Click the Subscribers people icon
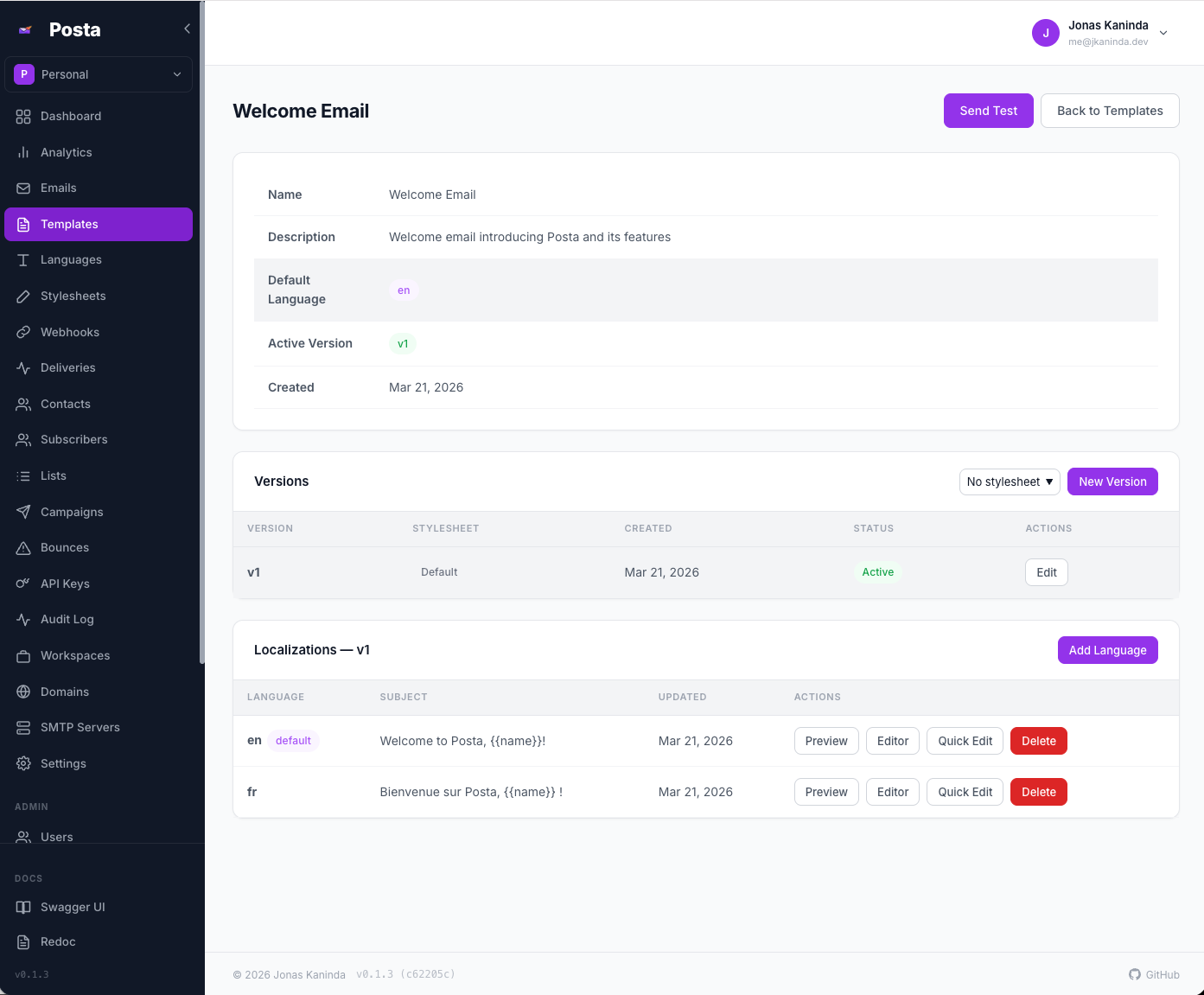Viewport: 1204px width, 995px height. tap(23, 440)
